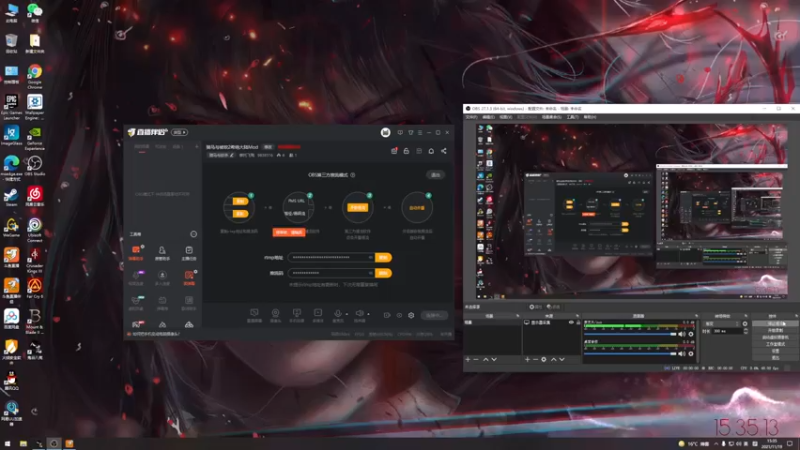This screenshot has height=450, width=800.
Task: Reveal the masked rtmp address with eye icon
Action: [370, 258]
